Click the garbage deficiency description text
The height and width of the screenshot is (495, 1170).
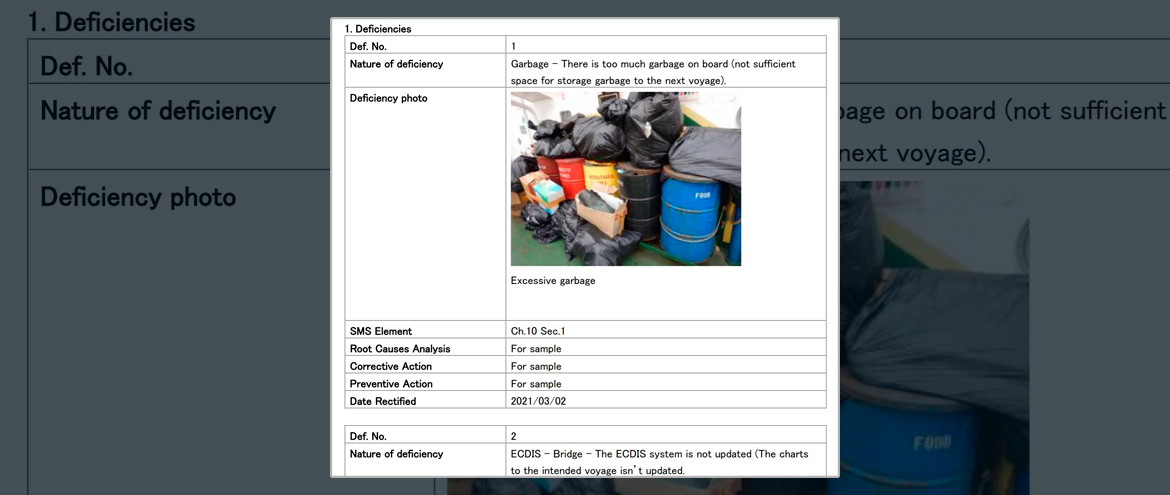click(x=654, y=72)
